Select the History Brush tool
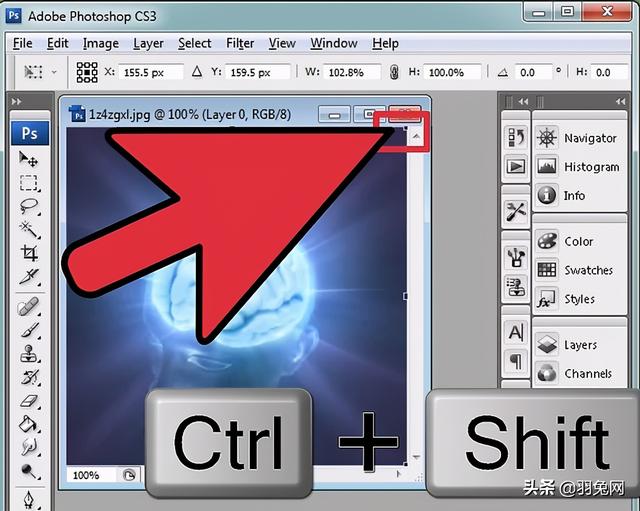Screen dimensions: 640x511 [x=29, y=378]
